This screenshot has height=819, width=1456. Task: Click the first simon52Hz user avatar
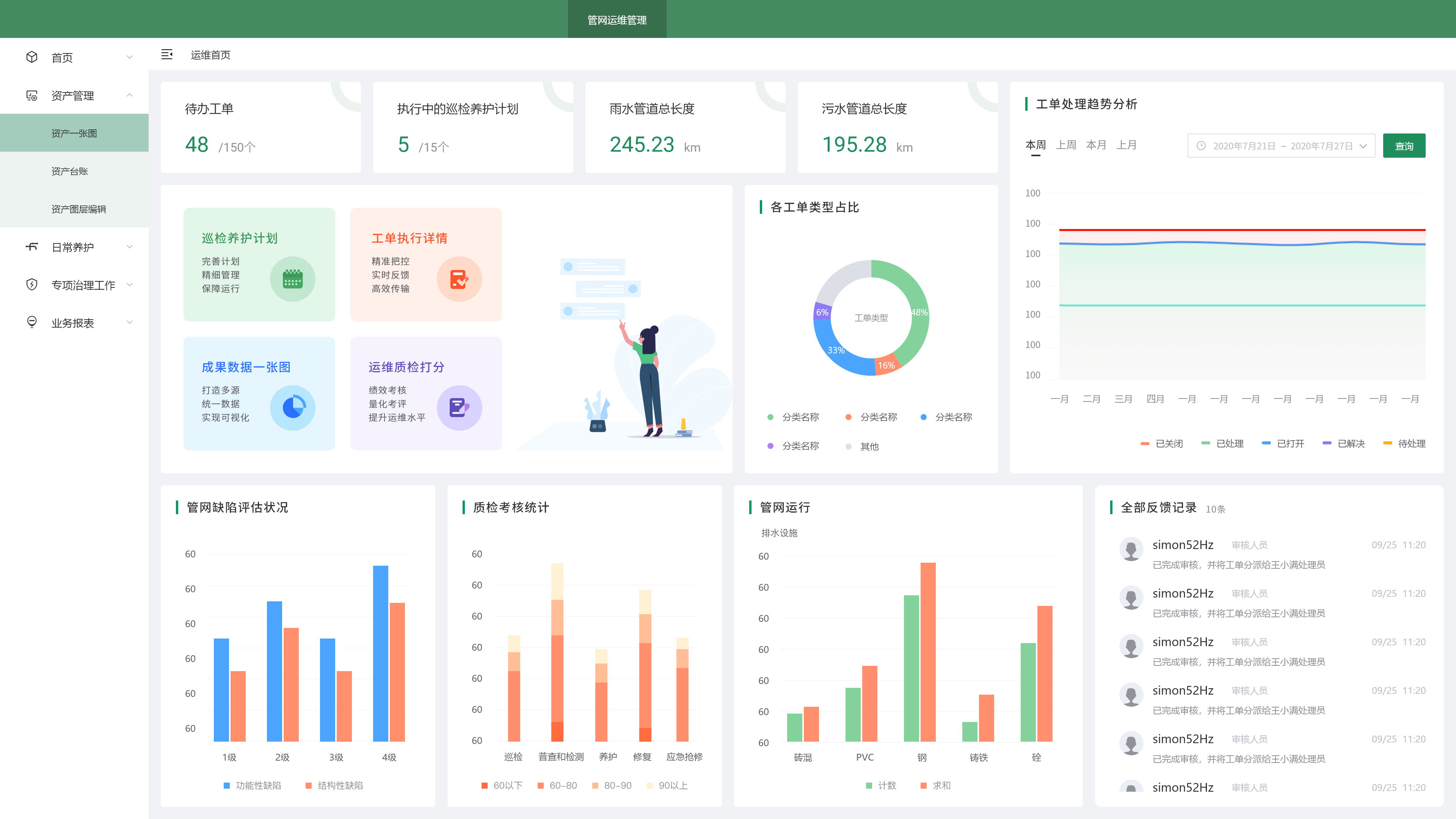point(1131,549)
